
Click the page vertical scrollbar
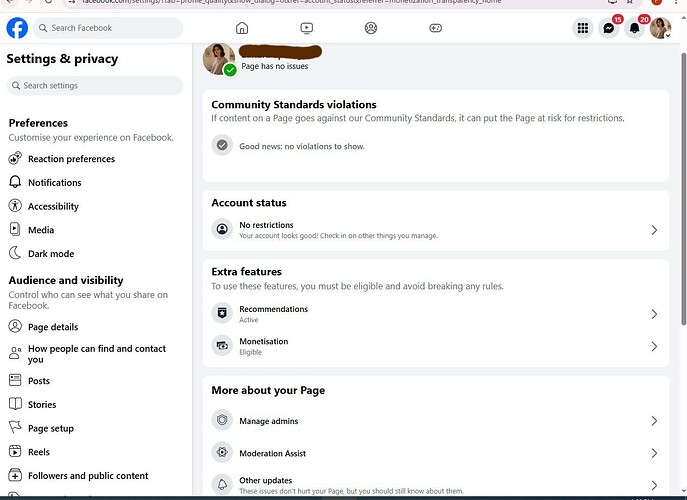pyautogui.click(x=683, y=188)
